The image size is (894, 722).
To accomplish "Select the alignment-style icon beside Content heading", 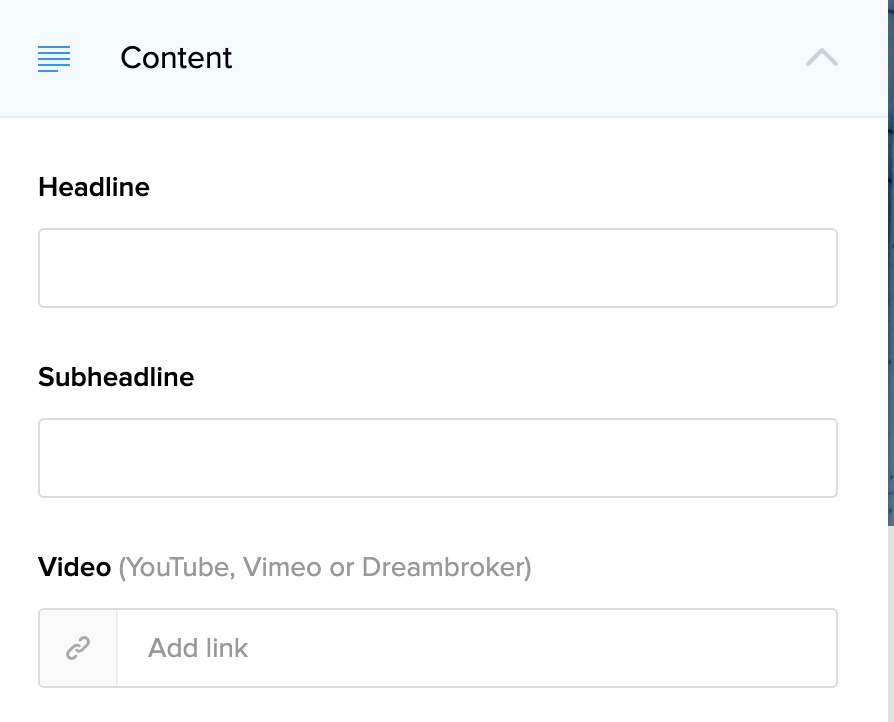I will (54, 59).
